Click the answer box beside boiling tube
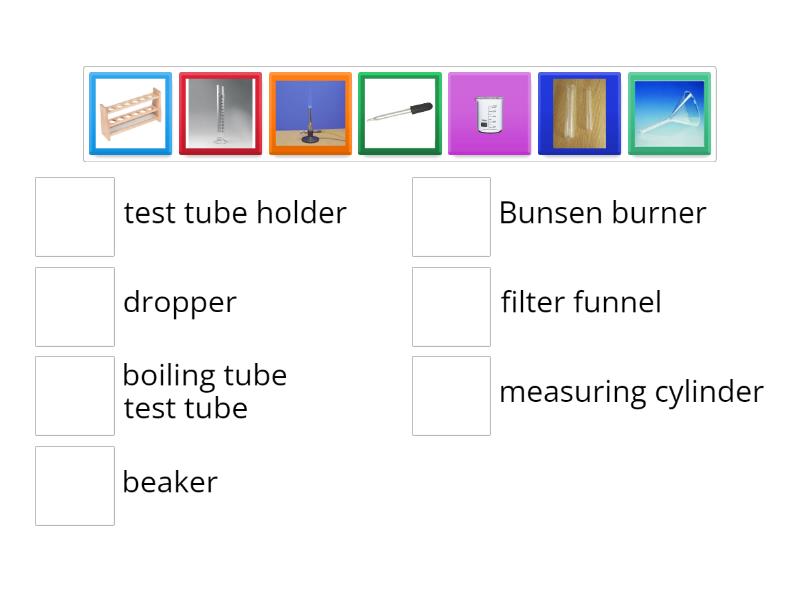The height and width of the screenshot is (600, 800). point(75,395)
